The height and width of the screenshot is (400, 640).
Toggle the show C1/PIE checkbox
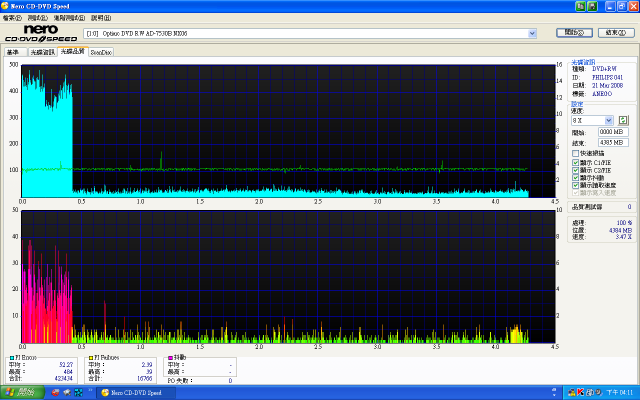(576, 162)
